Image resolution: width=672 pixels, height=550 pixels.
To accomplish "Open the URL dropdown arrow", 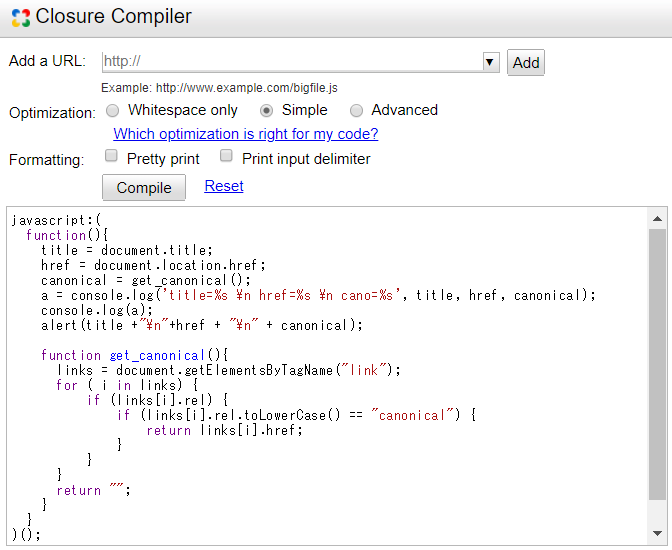I will coord(490,62).
